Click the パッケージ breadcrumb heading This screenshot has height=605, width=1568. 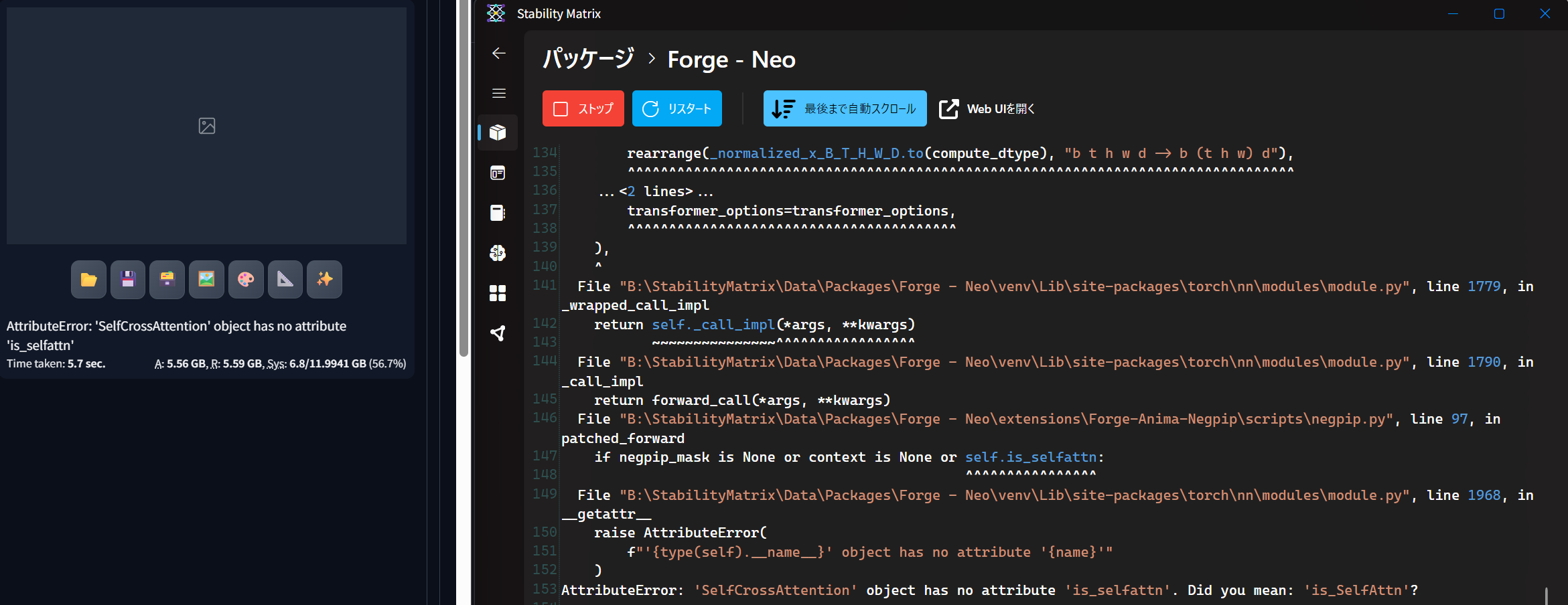tap(588, 60)
